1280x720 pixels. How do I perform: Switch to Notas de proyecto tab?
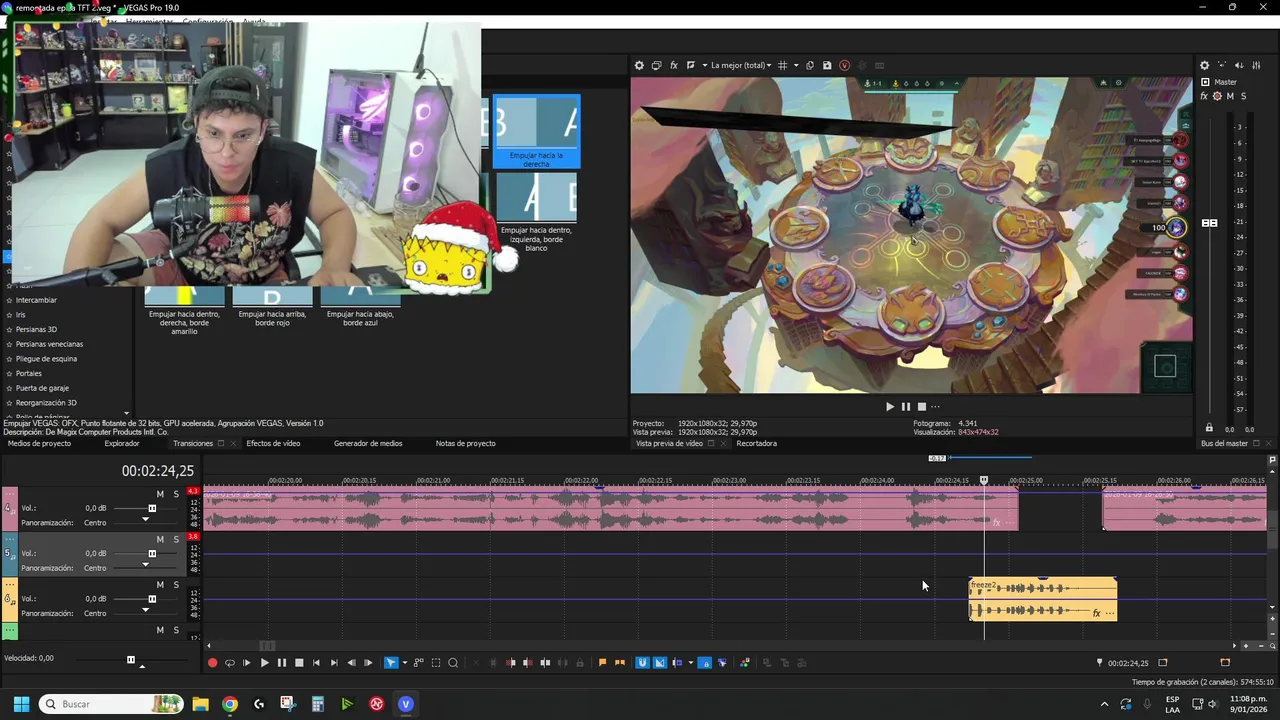point(465,443)
